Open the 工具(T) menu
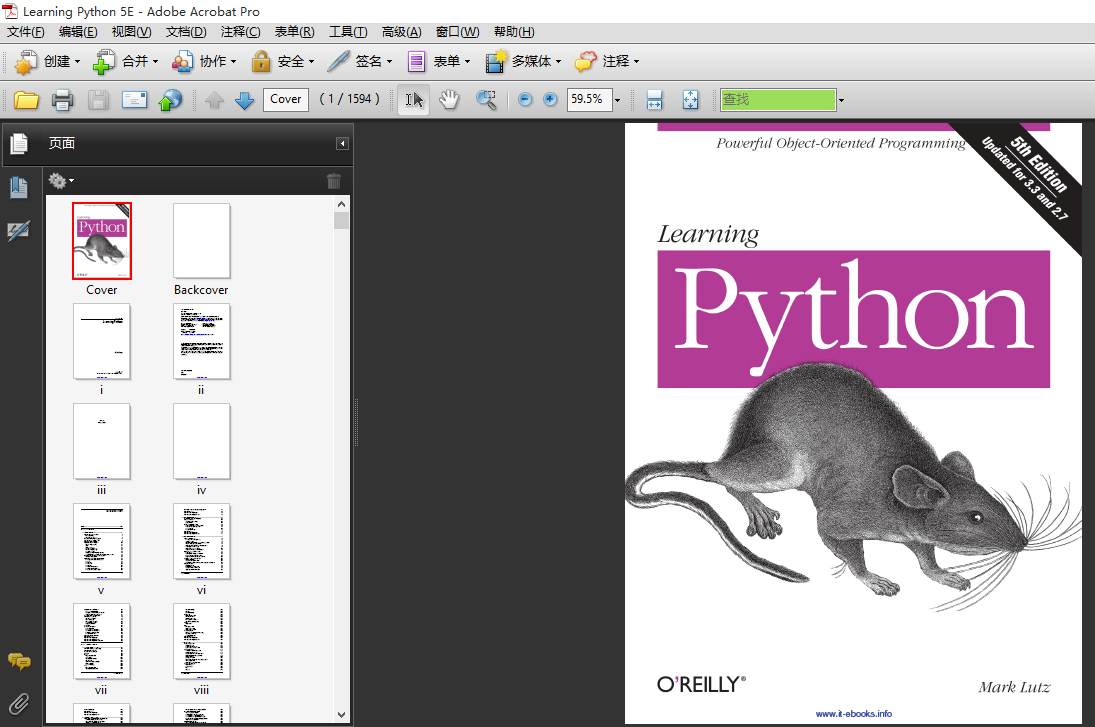The width and height of the screenshot is (1095, 727). tap(348, 32)
